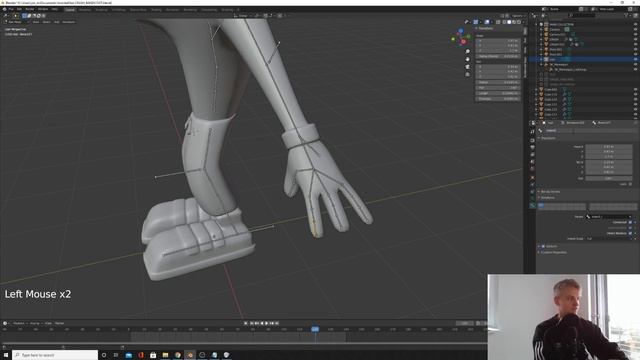Click the red X axis on navigation gizmo

tap(464, 42)
